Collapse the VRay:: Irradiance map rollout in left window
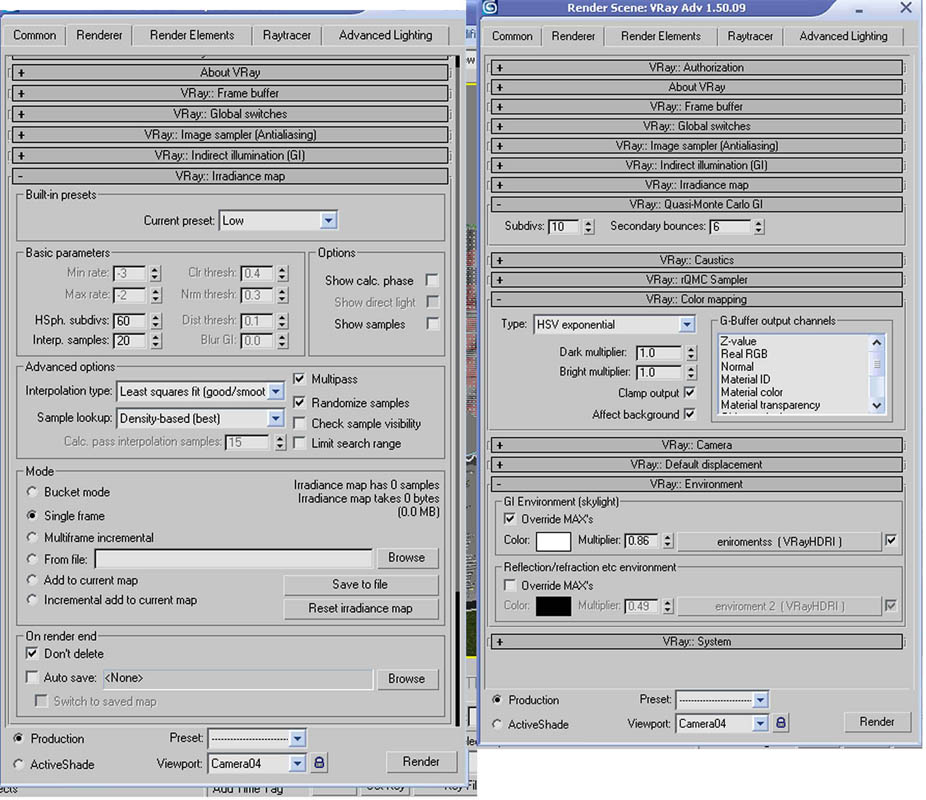The width and height of the screenshot is (926, 800). coord(230,176)
